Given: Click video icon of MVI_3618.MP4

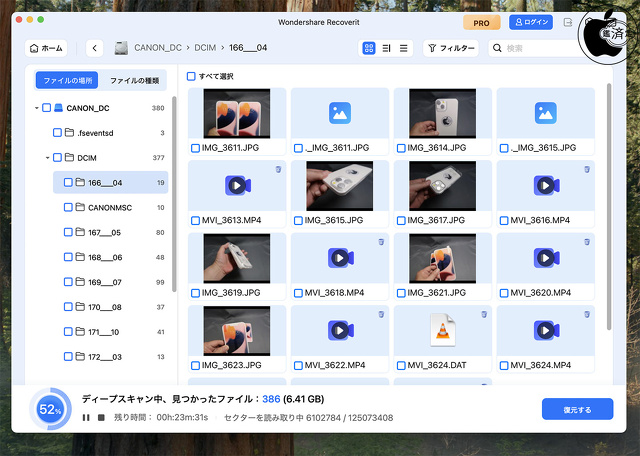Looking at the screenshot, I should click(x=340, y=258).
